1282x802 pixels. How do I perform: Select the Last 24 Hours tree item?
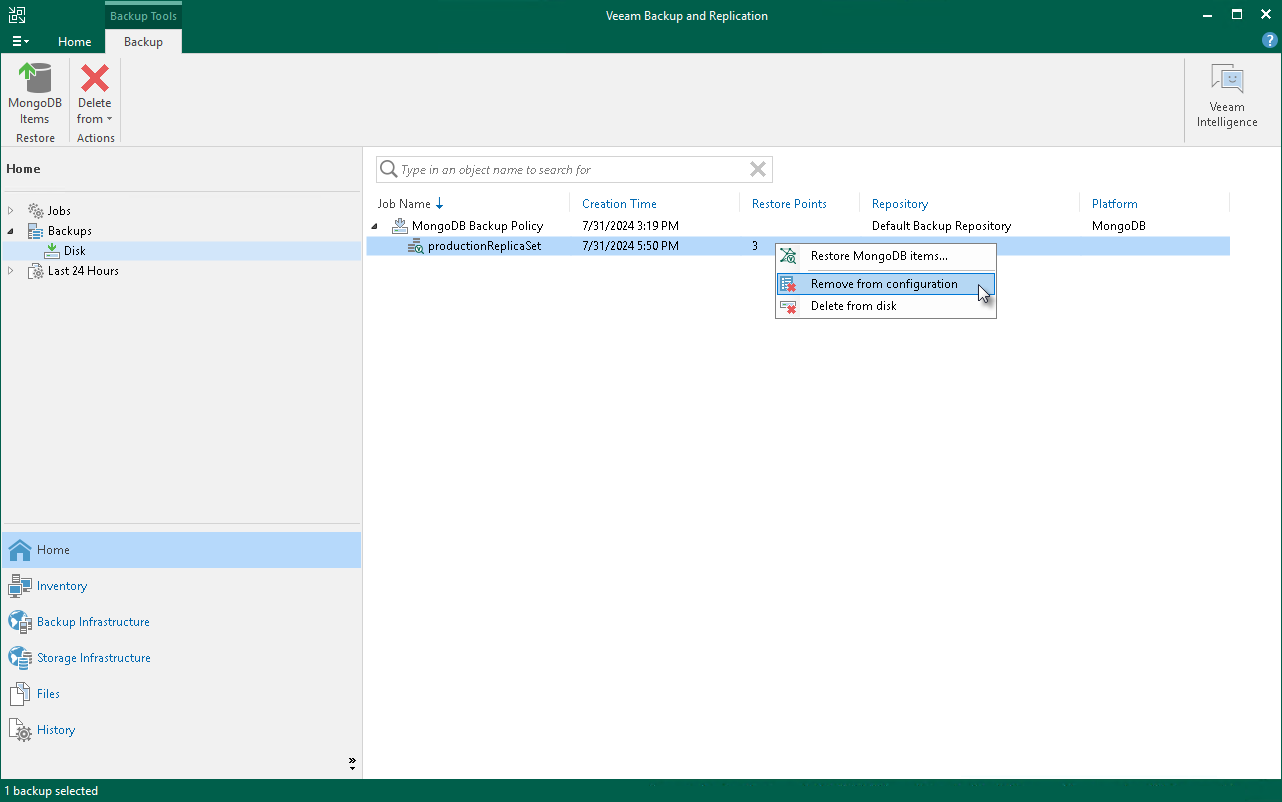[x=83, y=271]
